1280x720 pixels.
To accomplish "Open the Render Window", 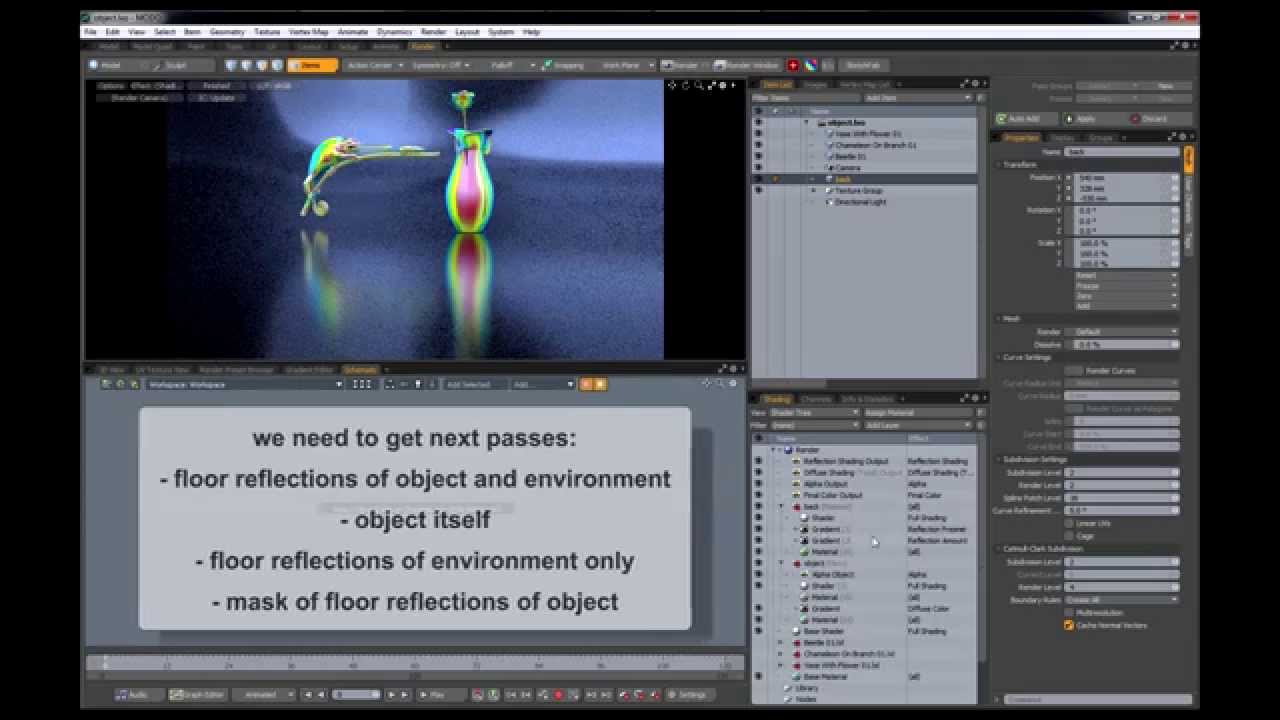I will pos(747,65).
